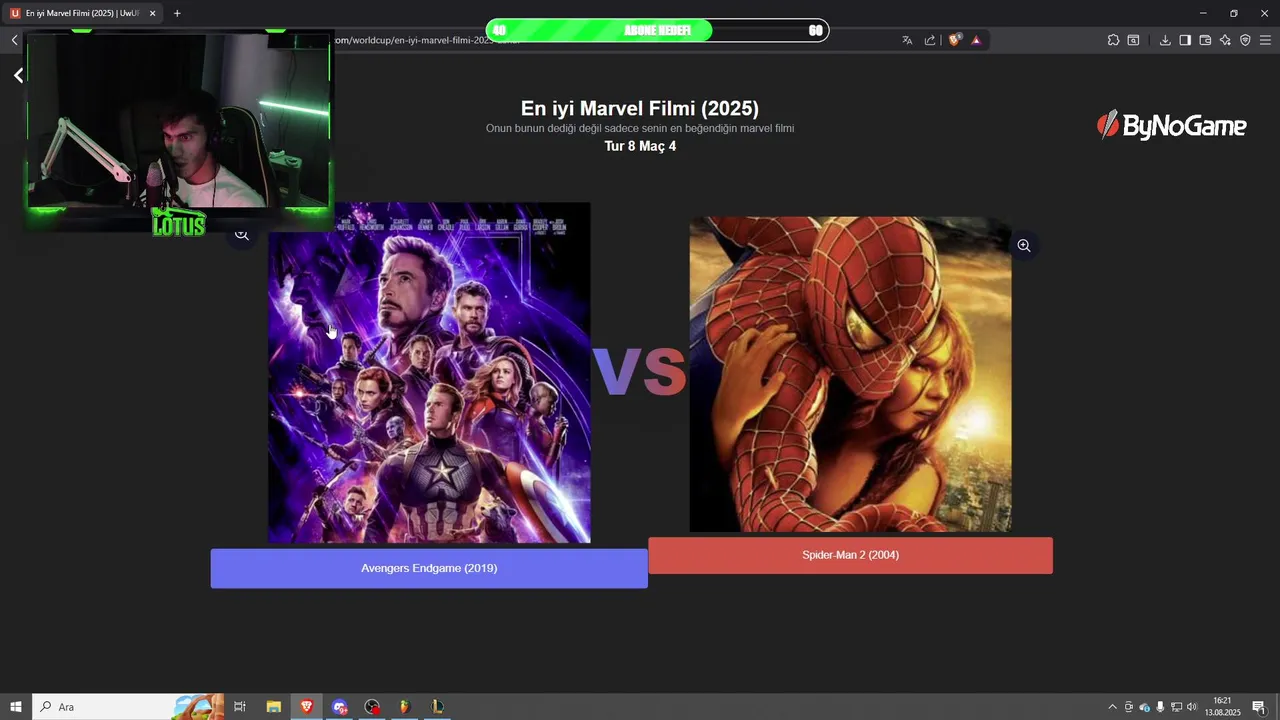Open League of Legends taskbar icon
This screenshot has height=720, width=1280.
click(x=437, y=707)
